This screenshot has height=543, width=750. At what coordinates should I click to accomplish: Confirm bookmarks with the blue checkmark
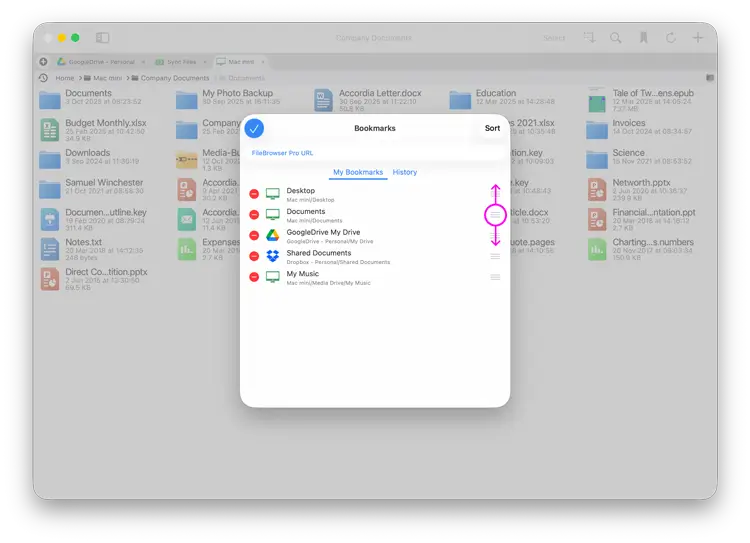click(254, 128)
